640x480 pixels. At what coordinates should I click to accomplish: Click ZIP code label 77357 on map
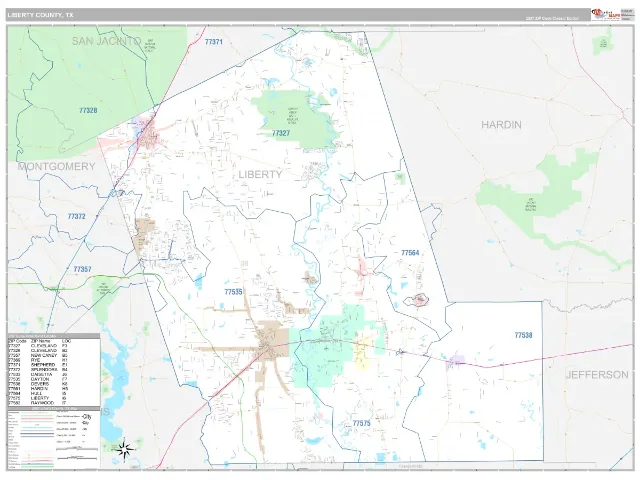pyautogui.click(x=82, y=269)
